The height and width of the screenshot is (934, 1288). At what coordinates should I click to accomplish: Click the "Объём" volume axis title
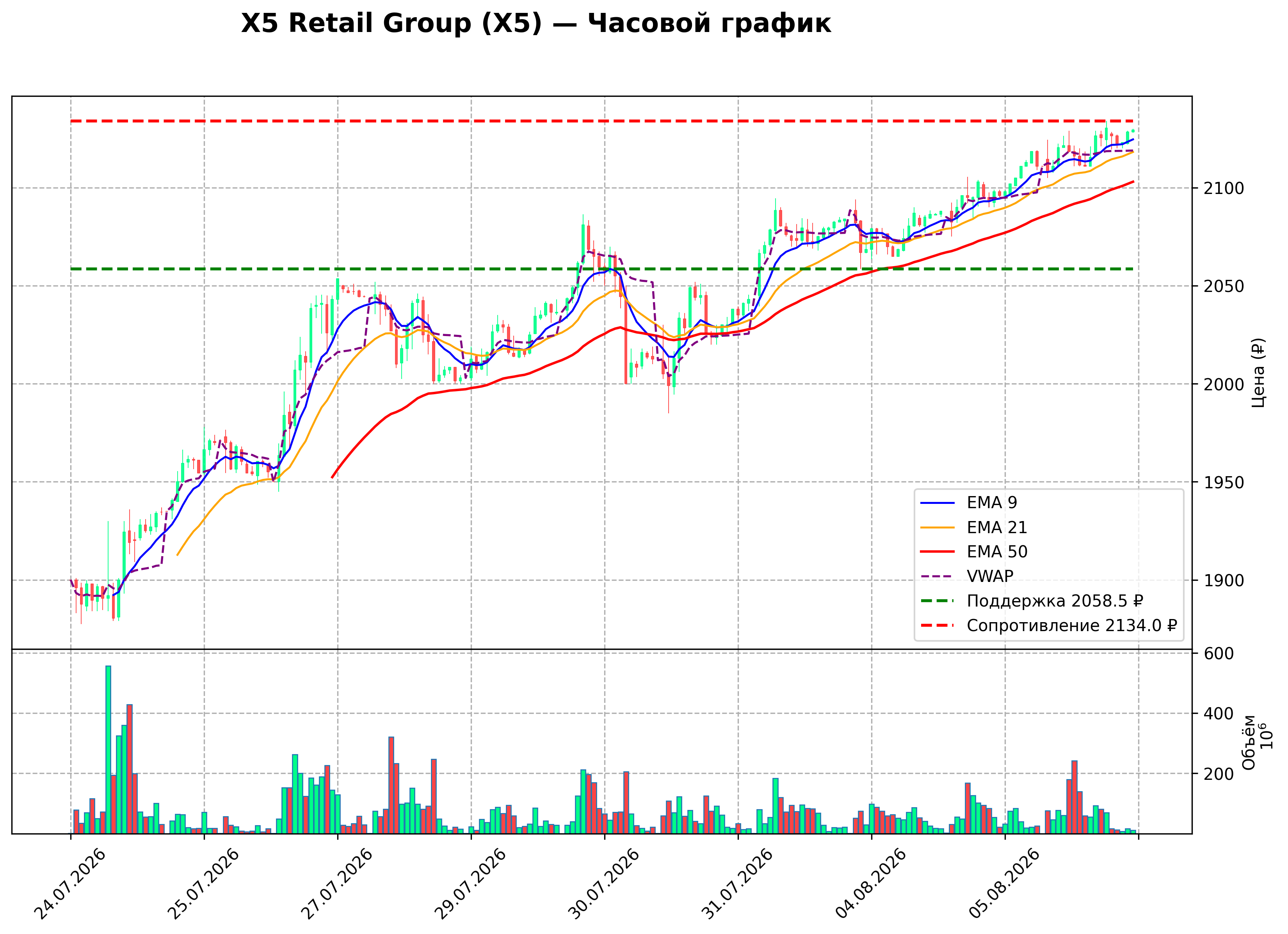tap(1249, 742)
